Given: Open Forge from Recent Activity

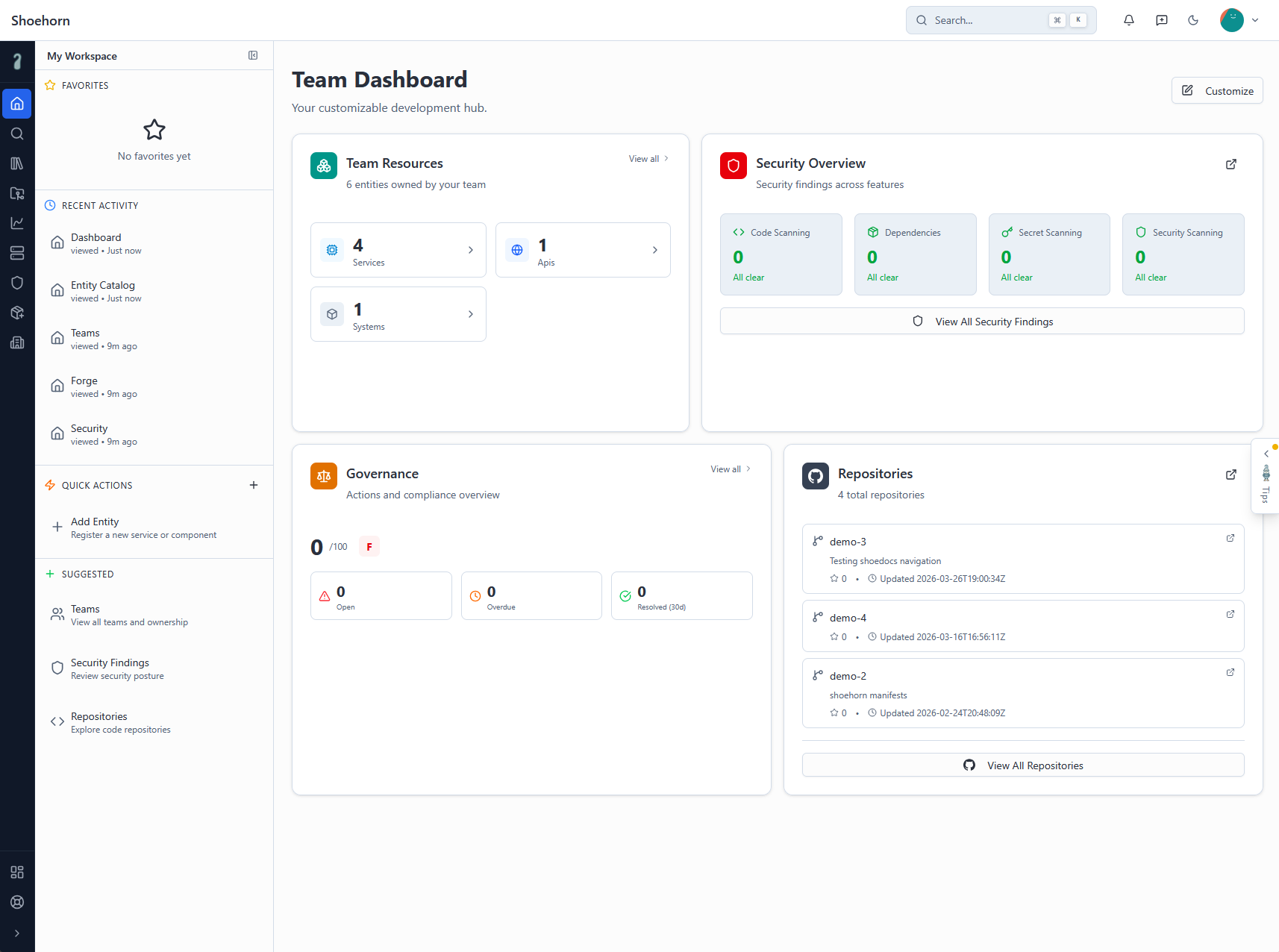Looking at the screenshot, I should 84,386.
